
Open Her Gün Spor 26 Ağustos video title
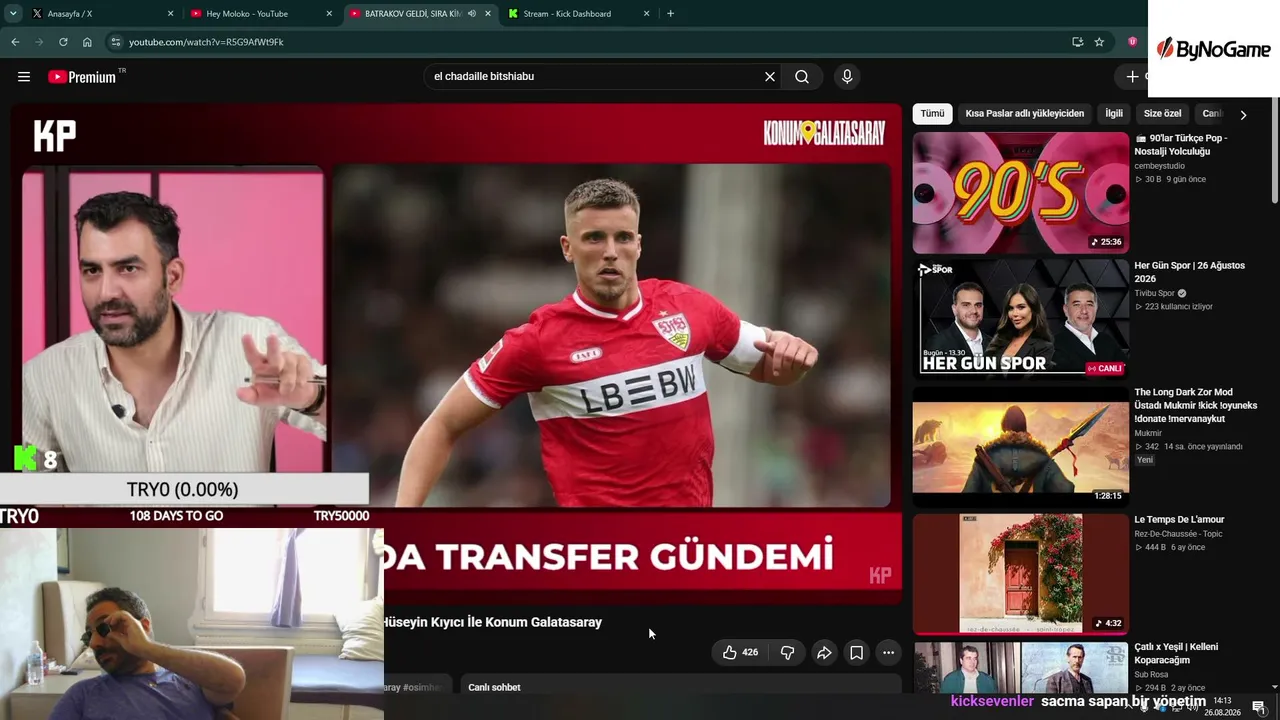1189,272
